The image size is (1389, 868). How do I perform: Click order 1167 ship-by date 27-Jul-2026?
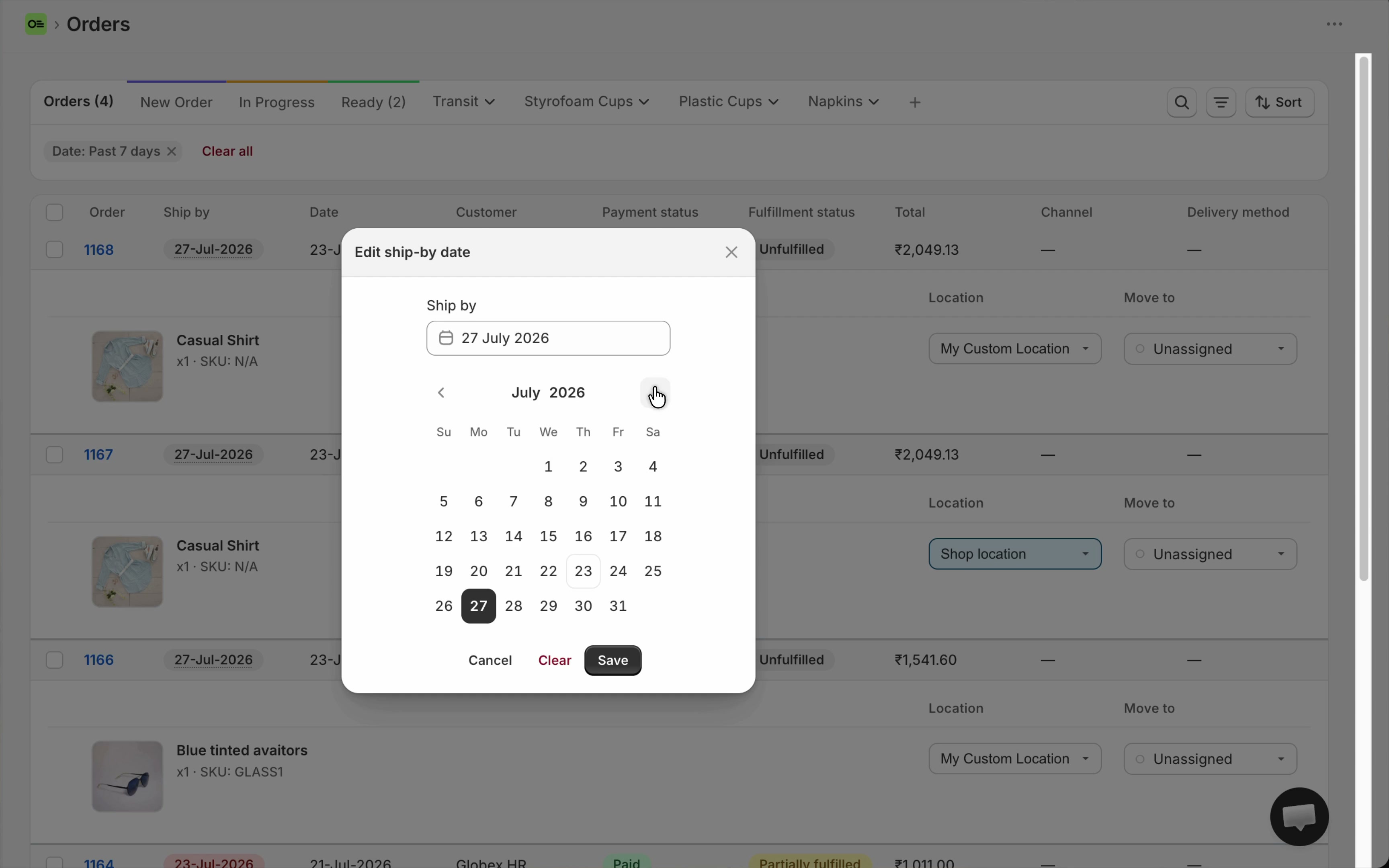tap(213, 455)
